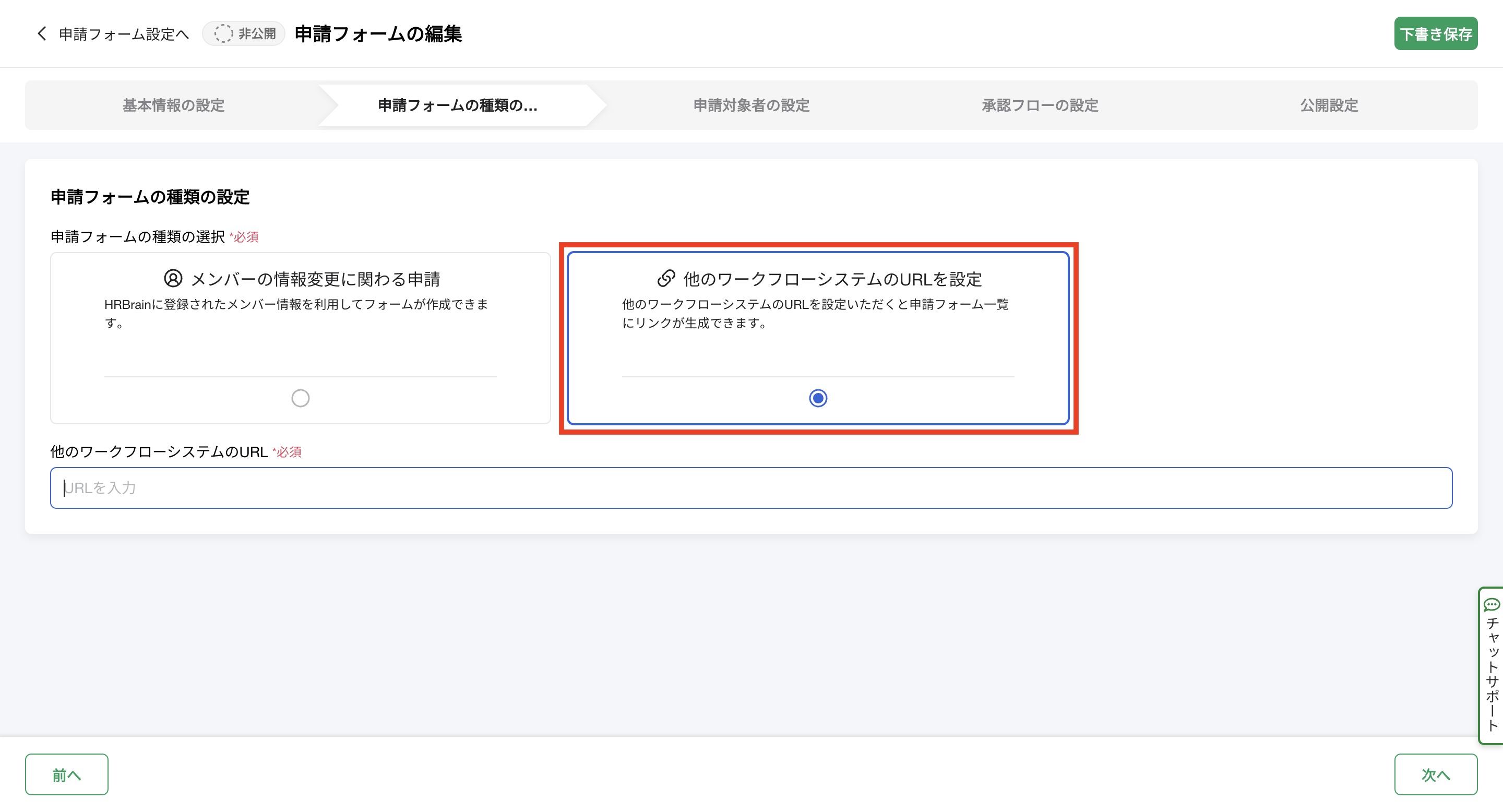This screenshot has height=812, width=1503.
Task: Click the dashed circle 非公開 status icon
Action: (x=223, y=34)
